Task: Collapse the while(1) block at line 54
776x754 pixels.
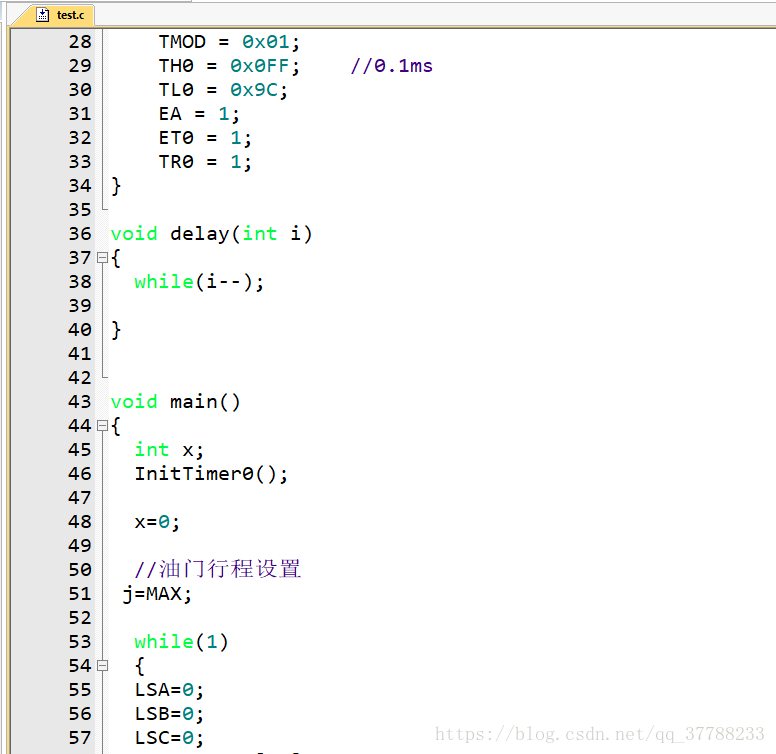Action: 102,665
